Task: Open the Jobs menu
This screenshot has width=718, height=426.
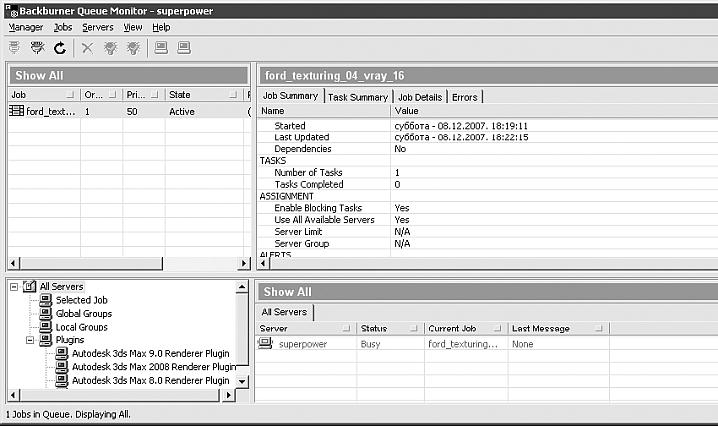Action: click(x=63, y=27)
